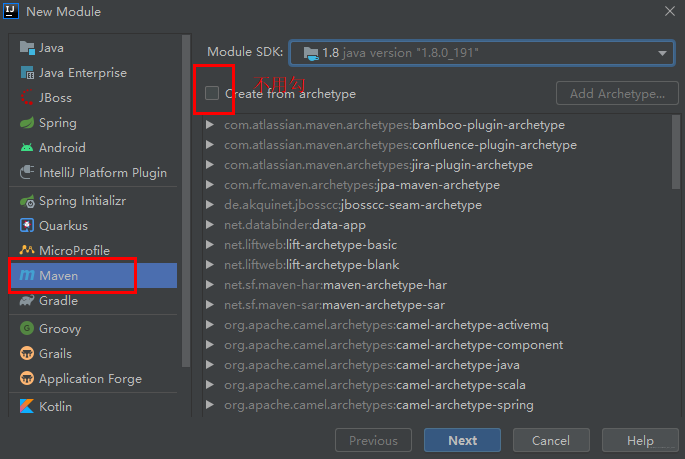Click the camel-archetype-spring row text
This screenshot has height=459, width=685.
point(379,405)
